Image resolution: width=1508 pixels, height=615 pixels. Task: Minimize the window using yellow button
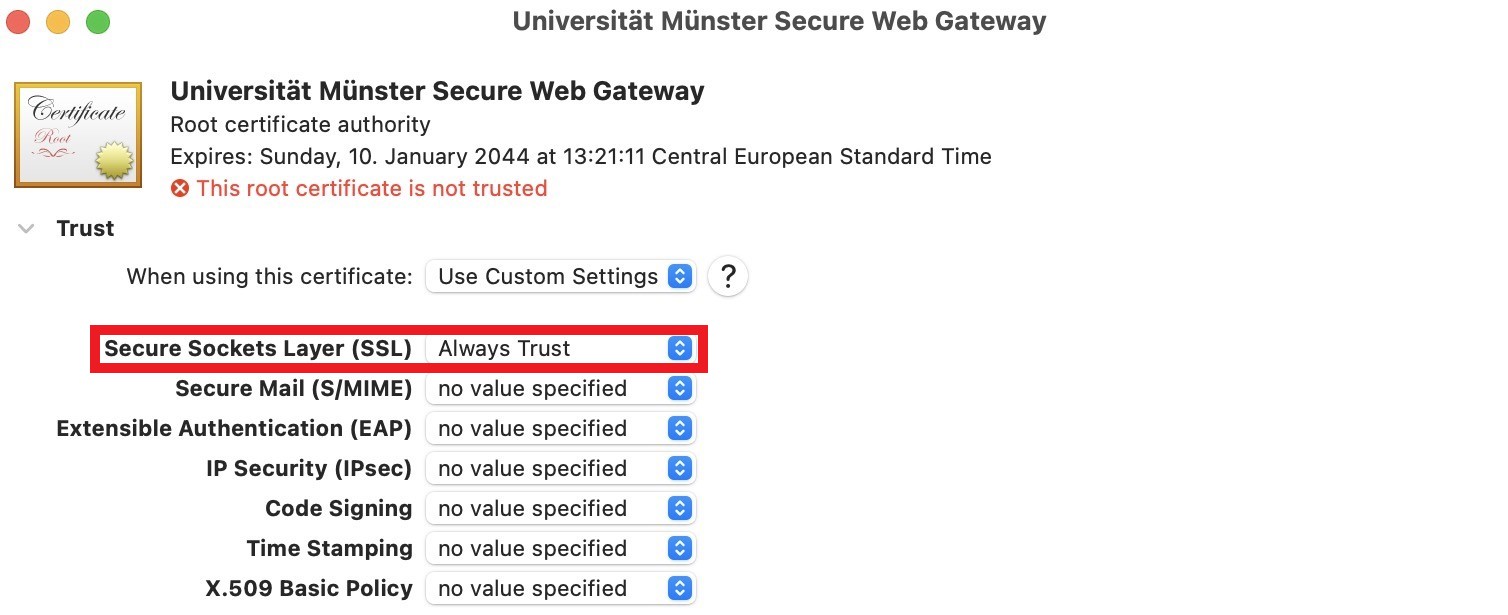pos(58,21)
